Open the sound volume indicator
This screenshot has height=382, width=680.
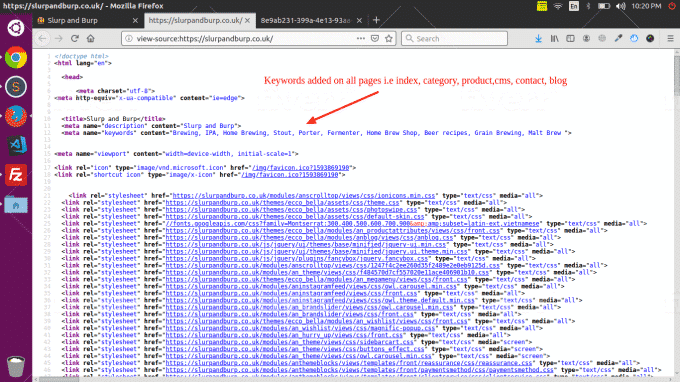[621, 6]
